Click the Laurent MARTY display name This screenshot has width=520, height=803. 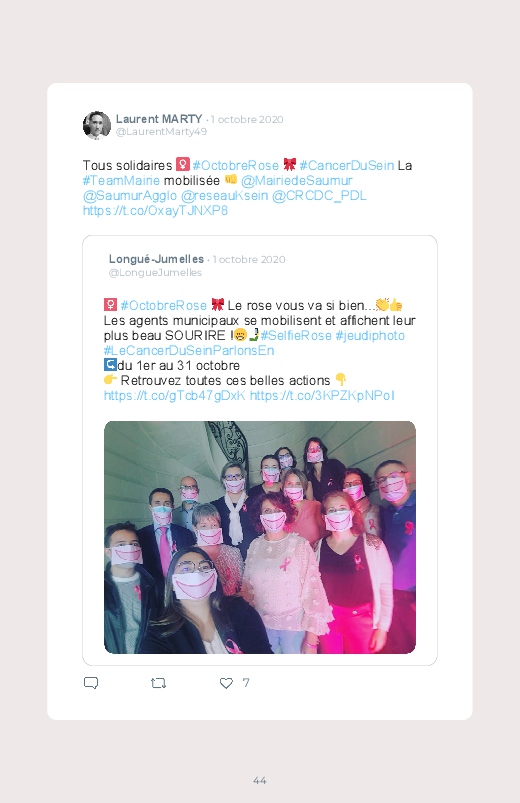tap(159, 119)
